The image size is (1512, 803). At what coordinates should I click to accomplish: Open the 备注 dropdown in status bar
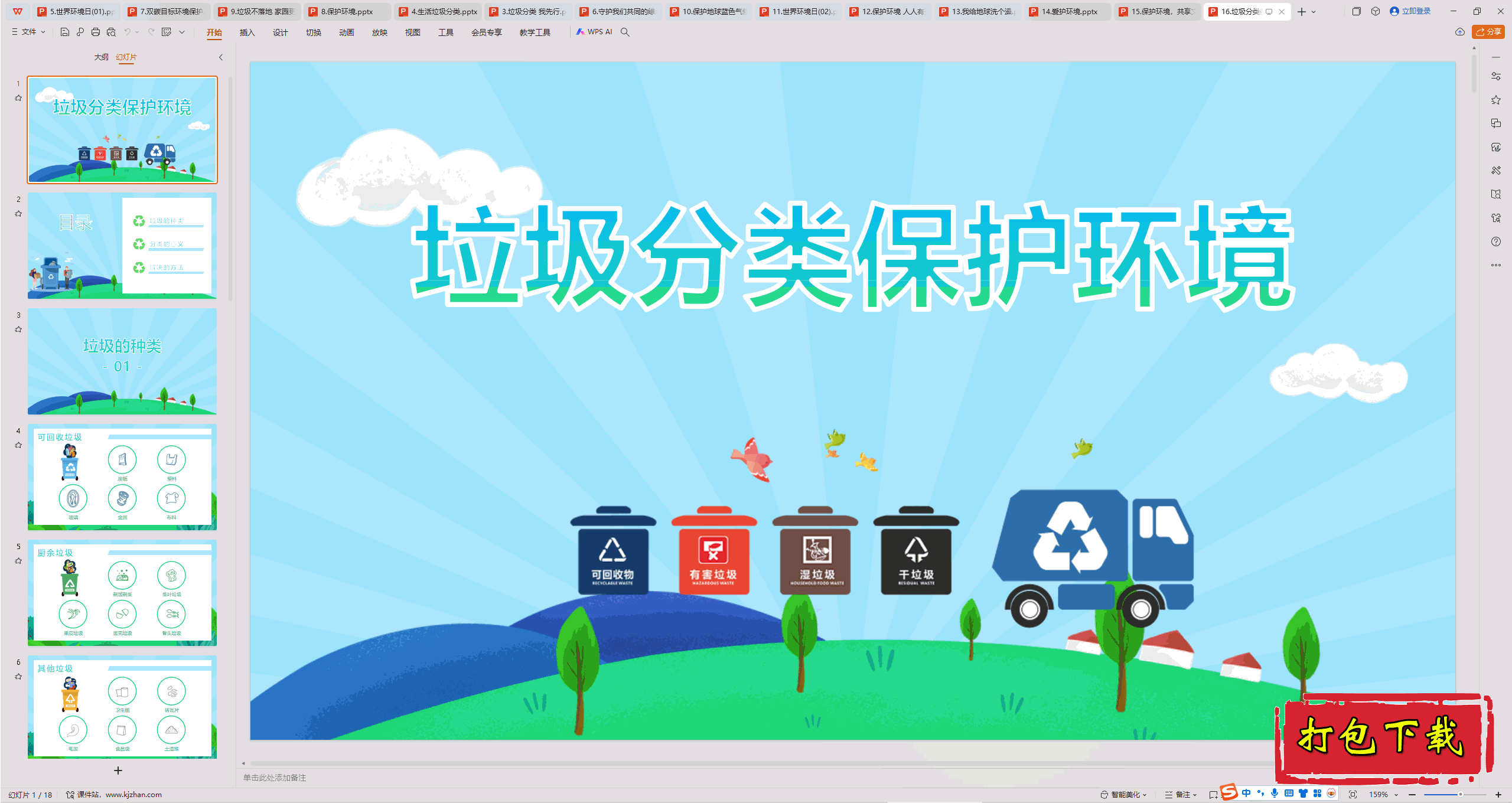(x=1181, y=795)
